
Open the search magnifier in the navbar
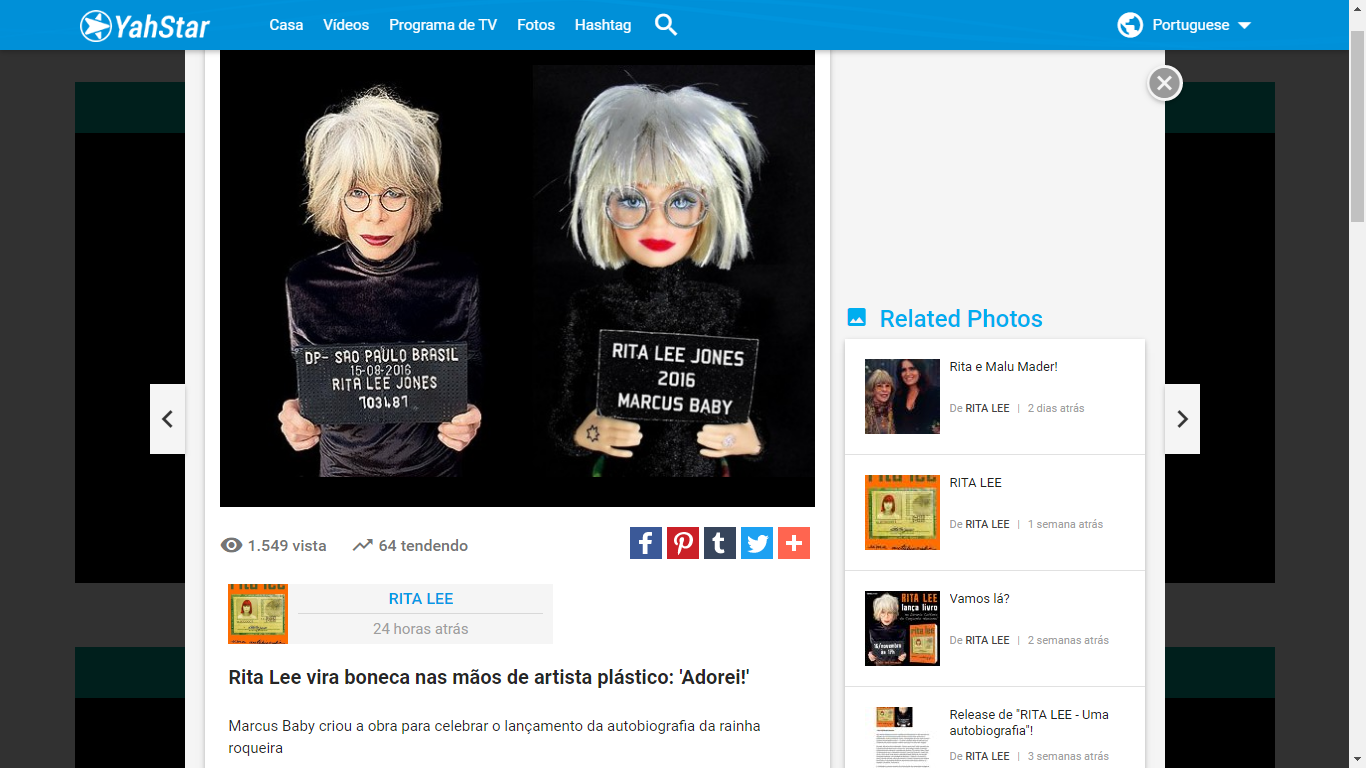pyautogui.click(x=665, y=25)
